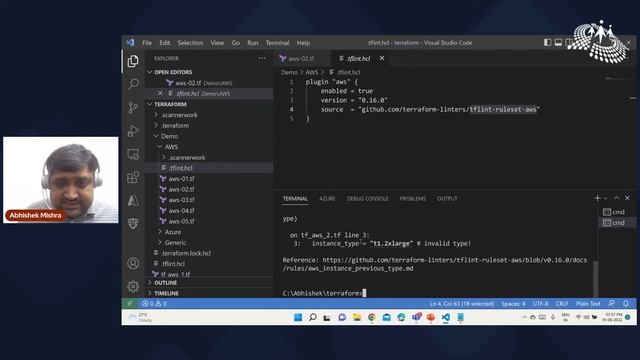
Task: Open the Search view in activity bar
Action: click(x=133, y=84)
